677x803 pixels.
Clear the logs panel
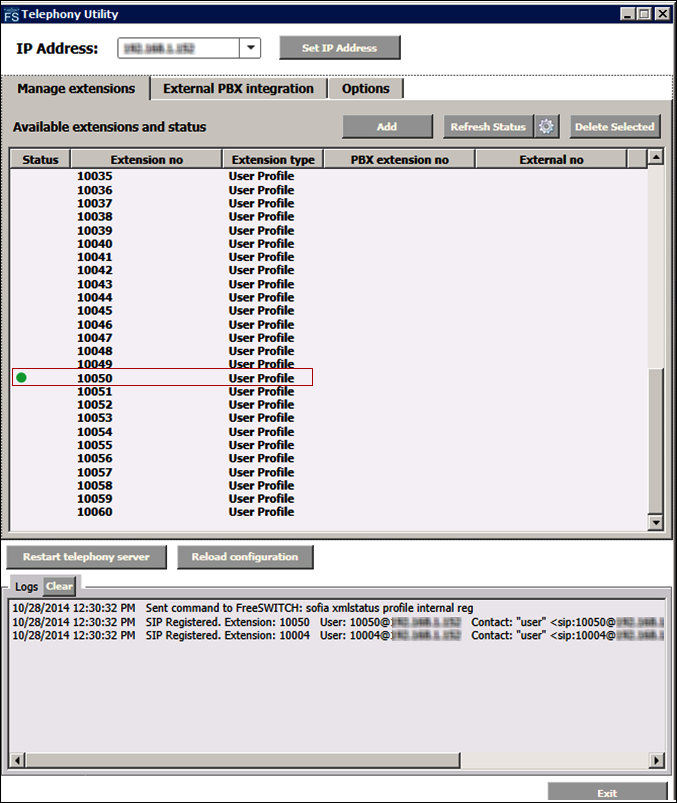pos(59,586)
